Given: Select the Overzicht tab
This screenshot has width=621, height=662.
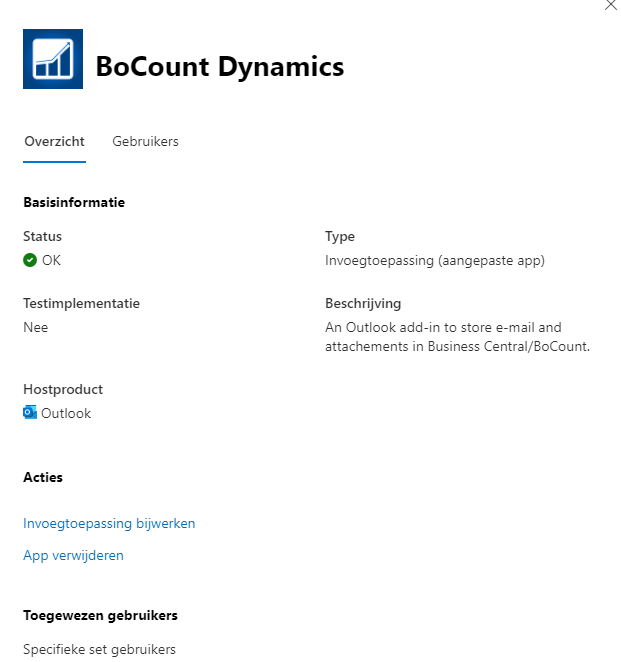Looking at the screenshot, I should coord(54,141).
